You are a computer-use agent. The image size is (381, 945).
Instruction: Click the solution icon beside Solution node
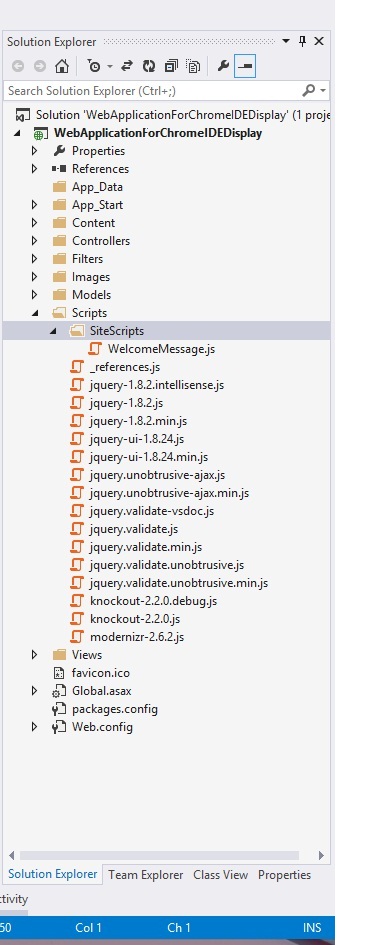(23, 115)
